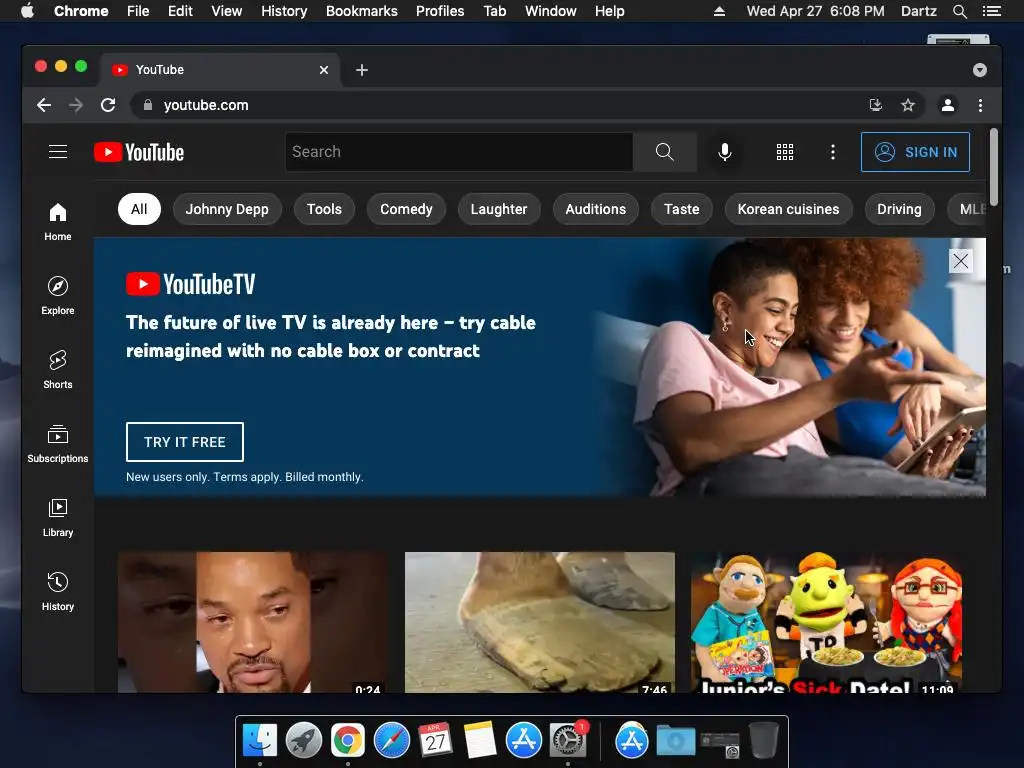This screenshot has height=768, width=1024.
Task: Open the File menu
Action: click(138, 11)
